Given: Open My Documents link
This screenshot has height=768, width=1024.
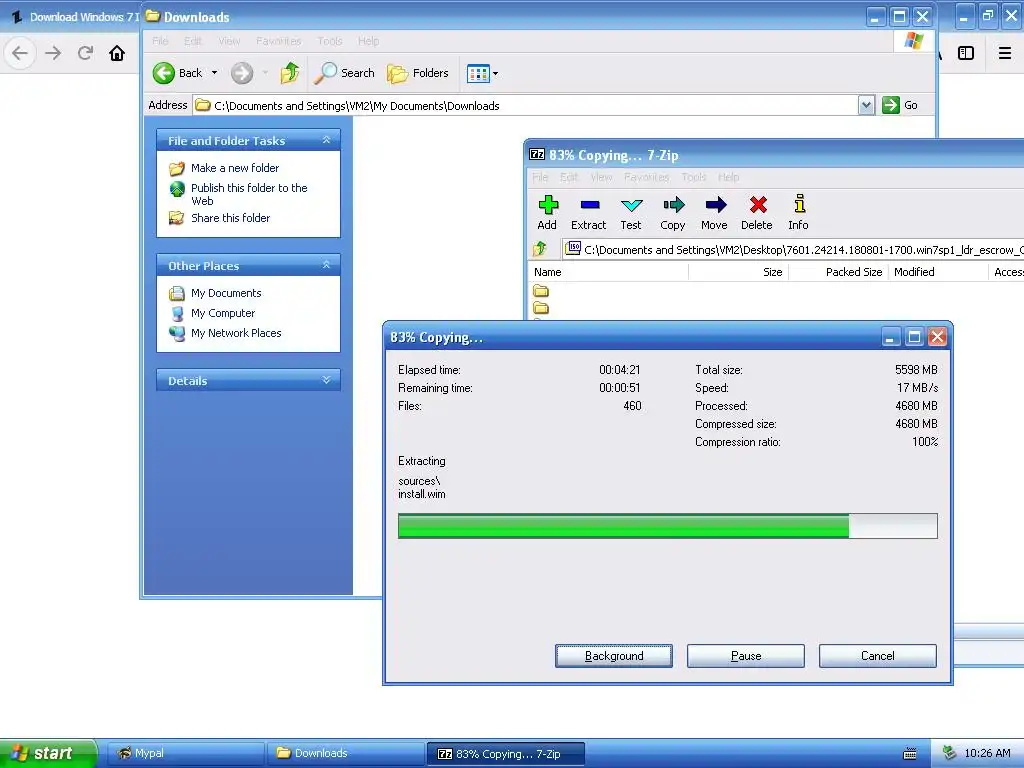Looking at the screenshot, I should tap(226, 293).
